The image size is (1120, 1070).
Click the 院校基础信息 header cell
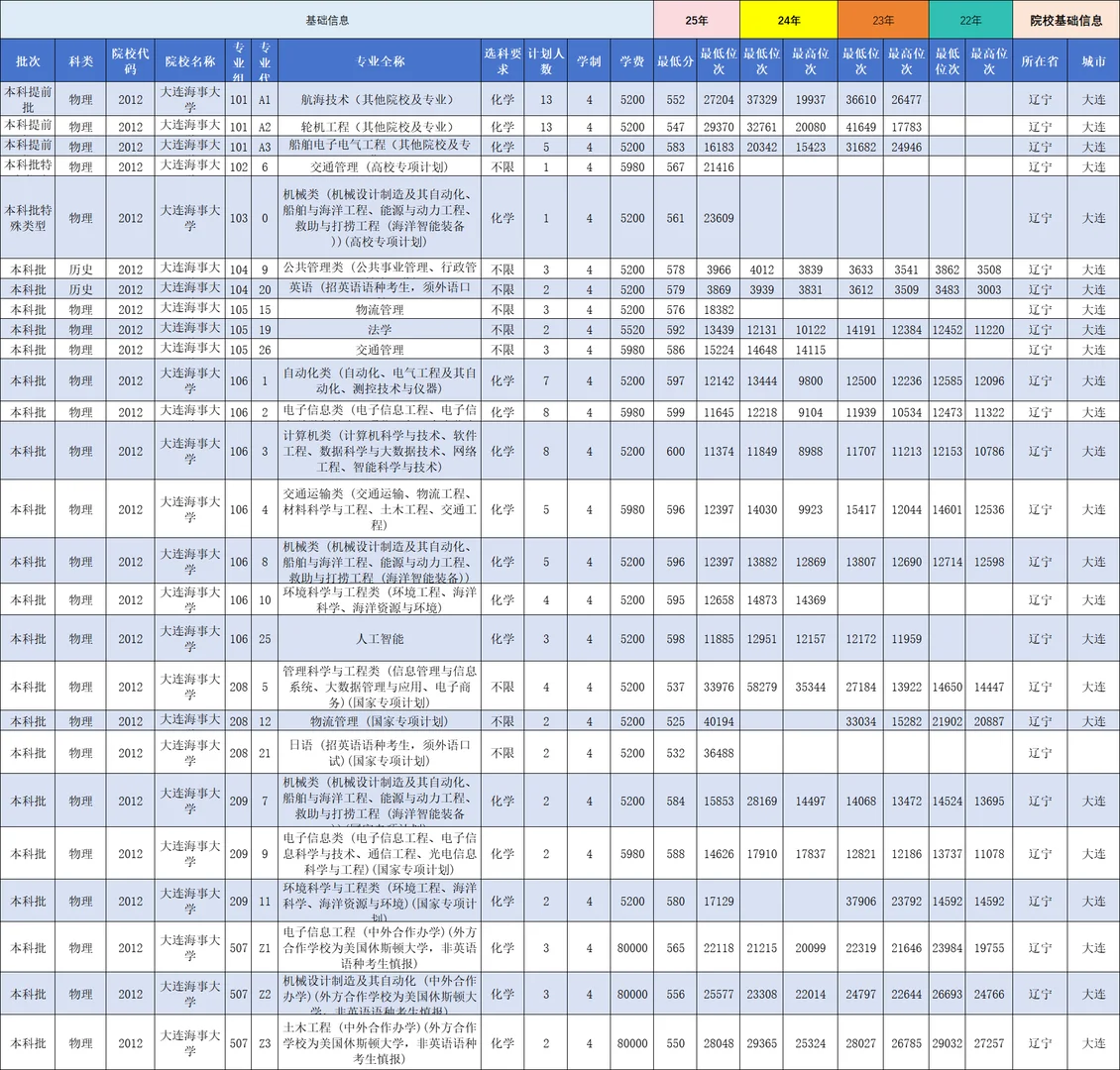[x=1065, y=20]
